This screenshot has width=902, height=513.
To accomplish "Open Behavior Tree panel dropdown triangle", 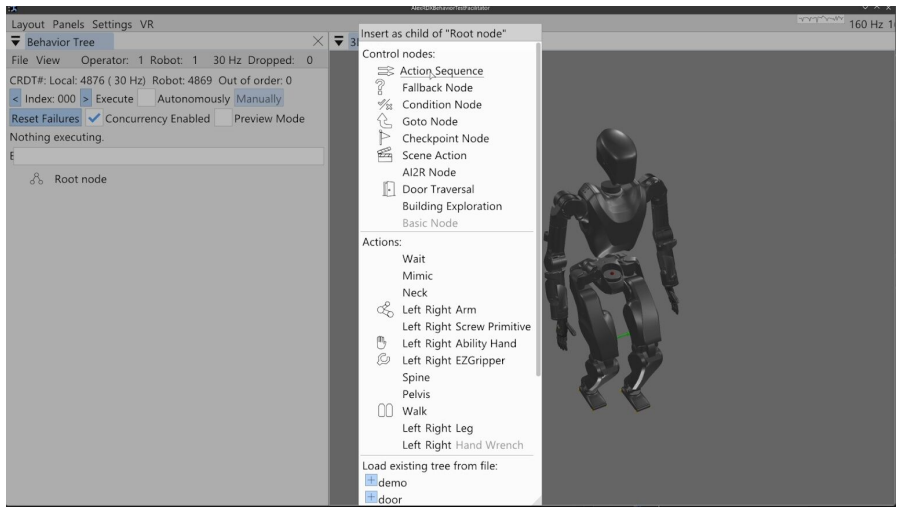I will pyautogui.click(x=16, y=41).
